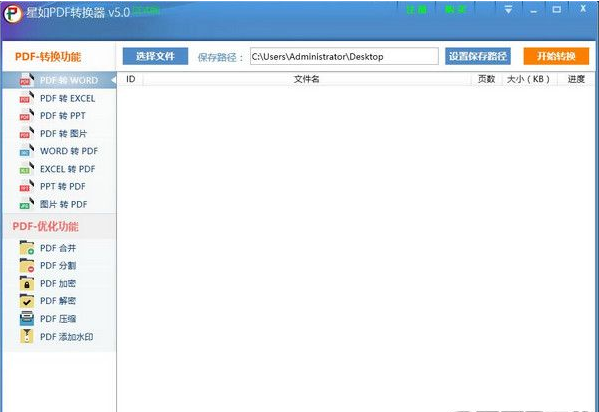Click the orange 开始转换 button
The width and height of the screenshot is (599, 412).
coord(556,56)
